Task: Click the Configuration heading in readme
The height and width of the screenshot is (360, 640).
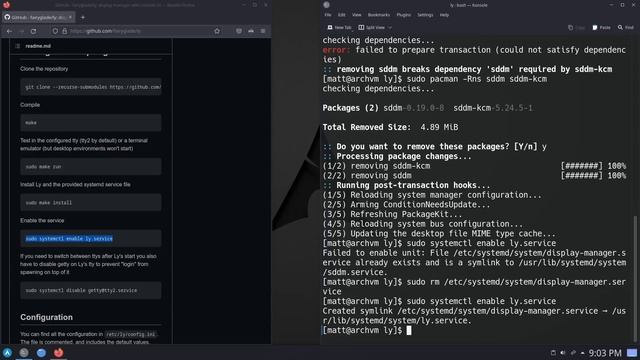Action: pos(47,317)
